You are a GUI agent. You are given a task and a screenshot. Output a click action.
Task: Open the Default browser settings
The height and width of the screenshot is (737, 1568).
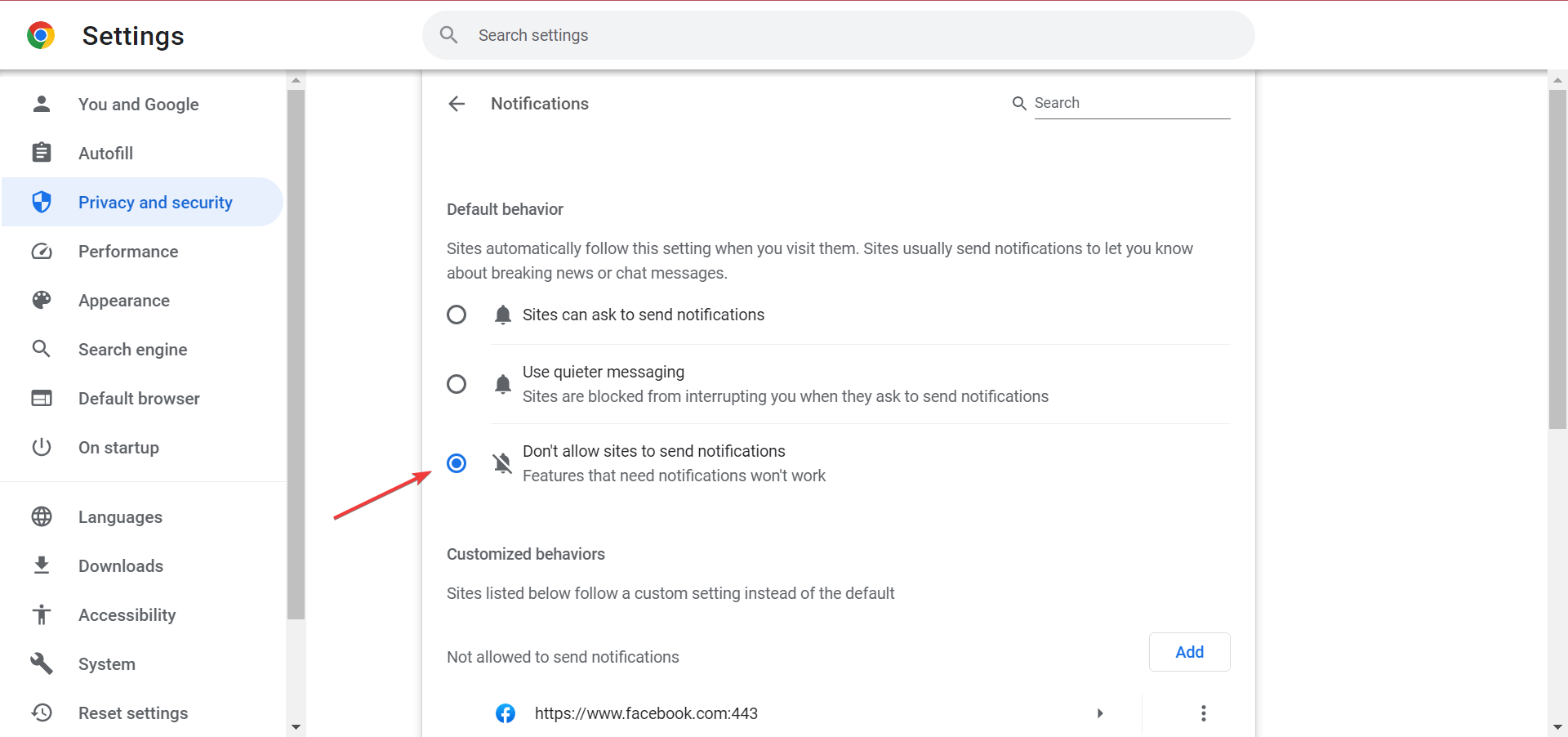[x=139, y=398]
